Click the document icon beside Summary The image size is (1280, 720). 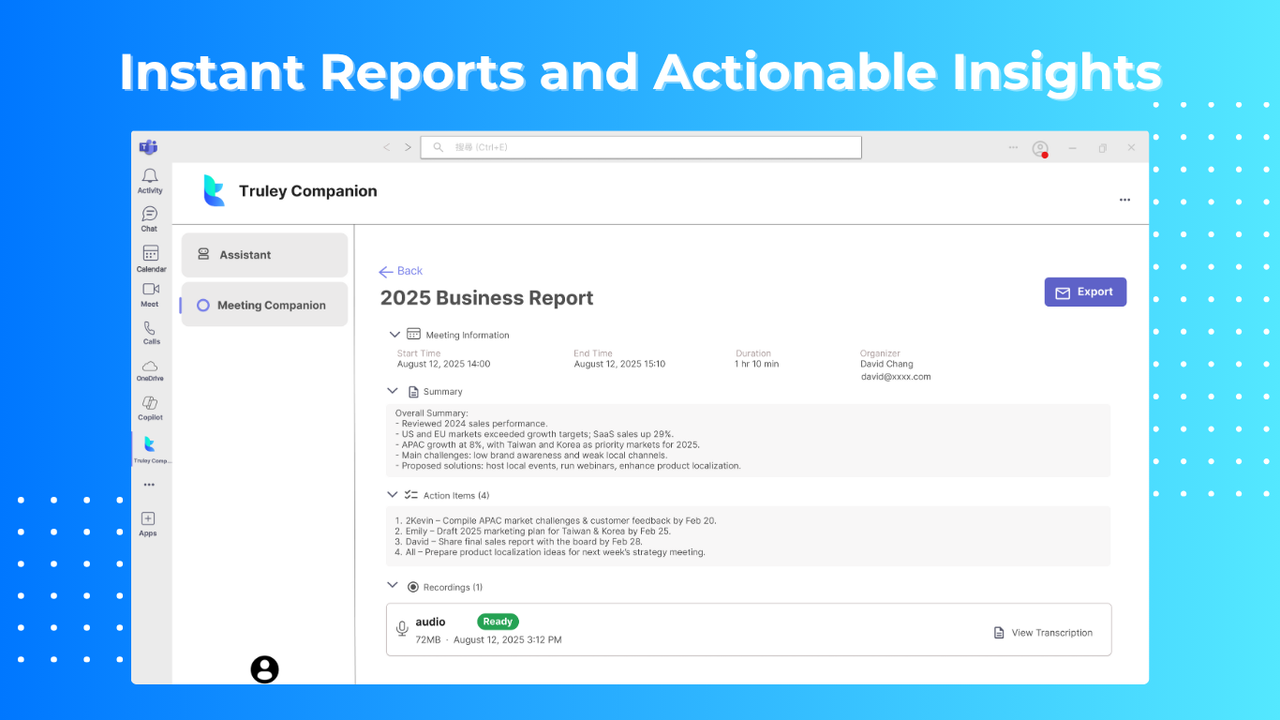(x=413, y=391)
